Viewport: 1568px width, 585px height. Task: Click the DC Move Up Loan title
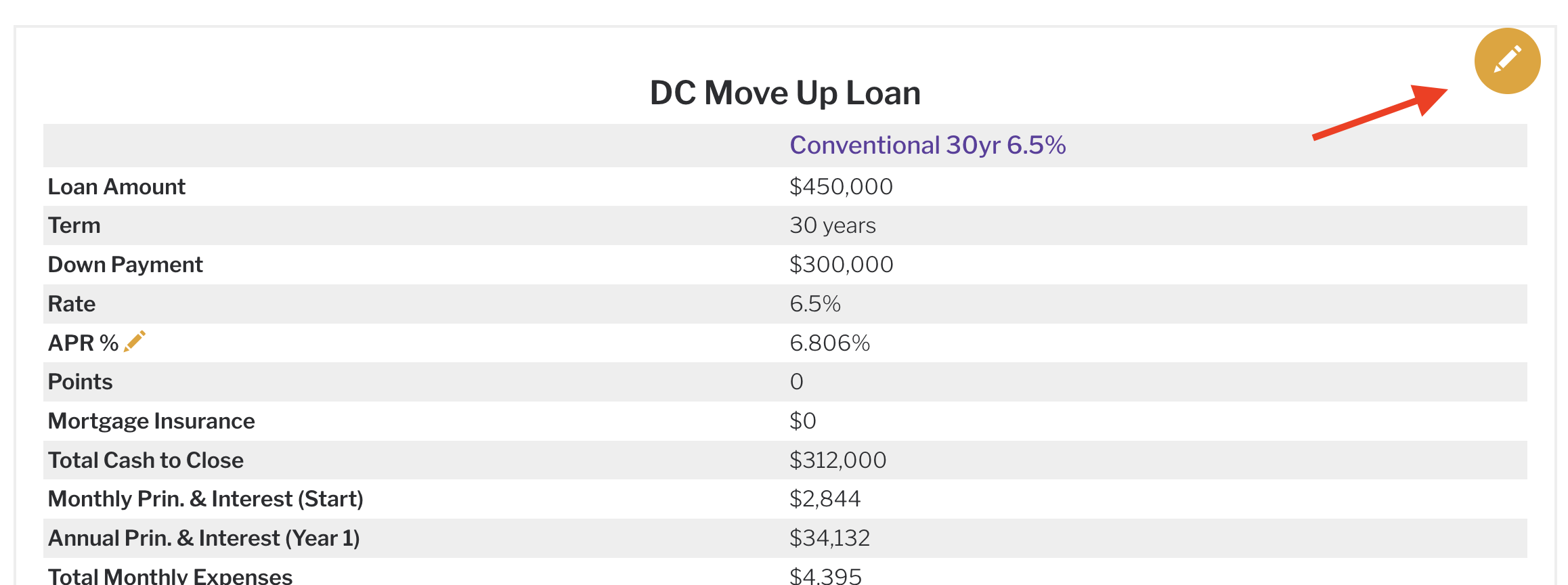tap(785, 93)
